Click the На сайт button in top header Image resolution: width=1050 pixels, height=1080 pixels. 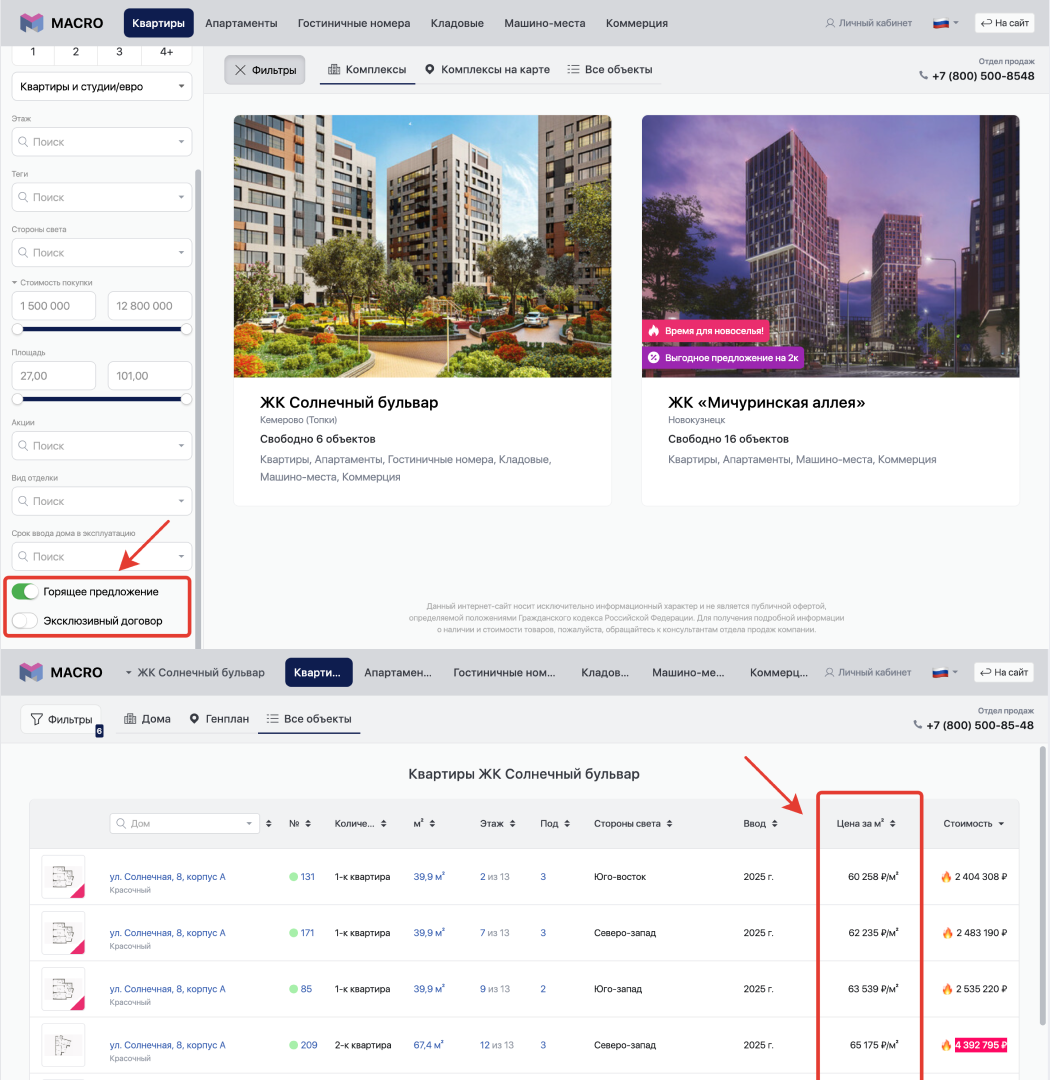point(1004,23)
